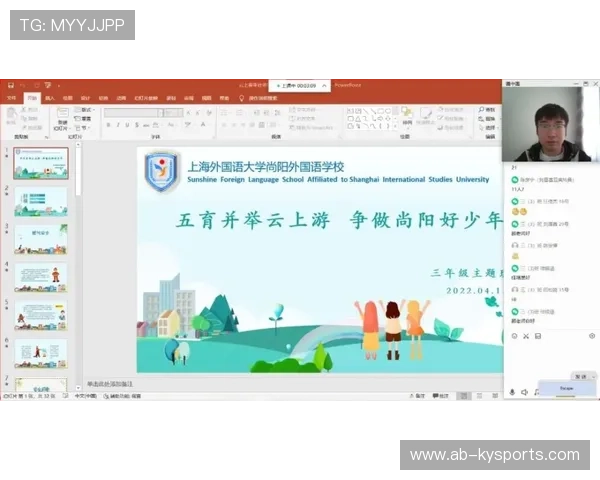Toggle the microphone icon in chat window
Viewport: 600px width, 480px height.
(x=512, y=392)
